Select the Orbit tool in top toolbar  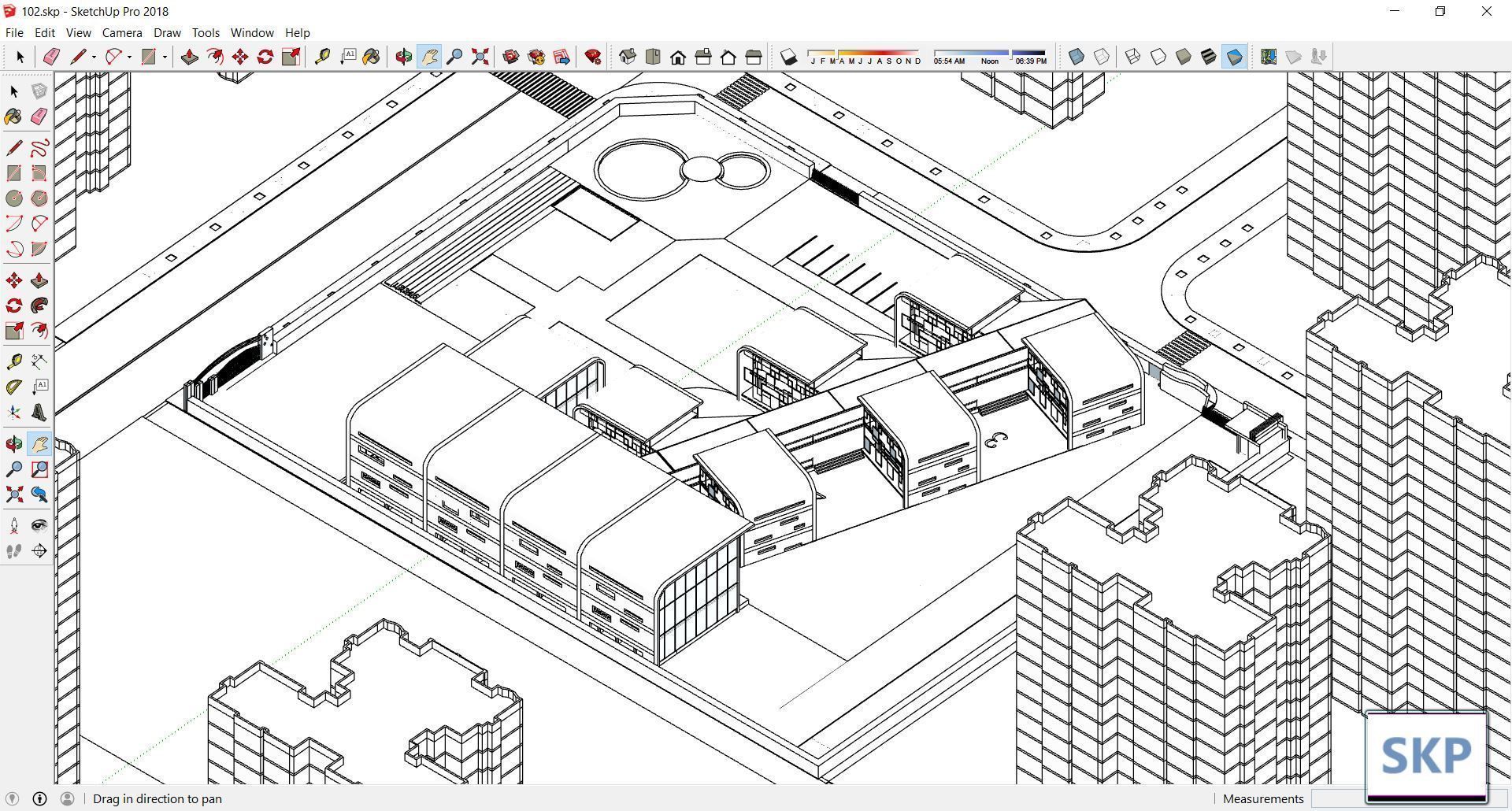click(x=404, y=57)
